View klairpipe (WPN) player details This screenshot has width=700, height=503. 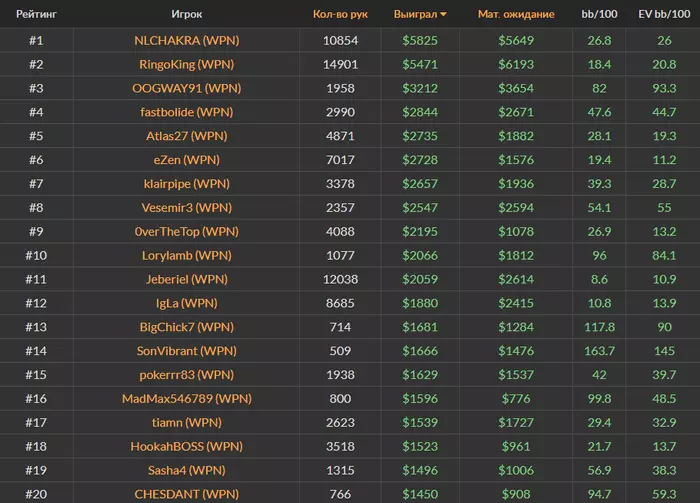pos(187,184)
